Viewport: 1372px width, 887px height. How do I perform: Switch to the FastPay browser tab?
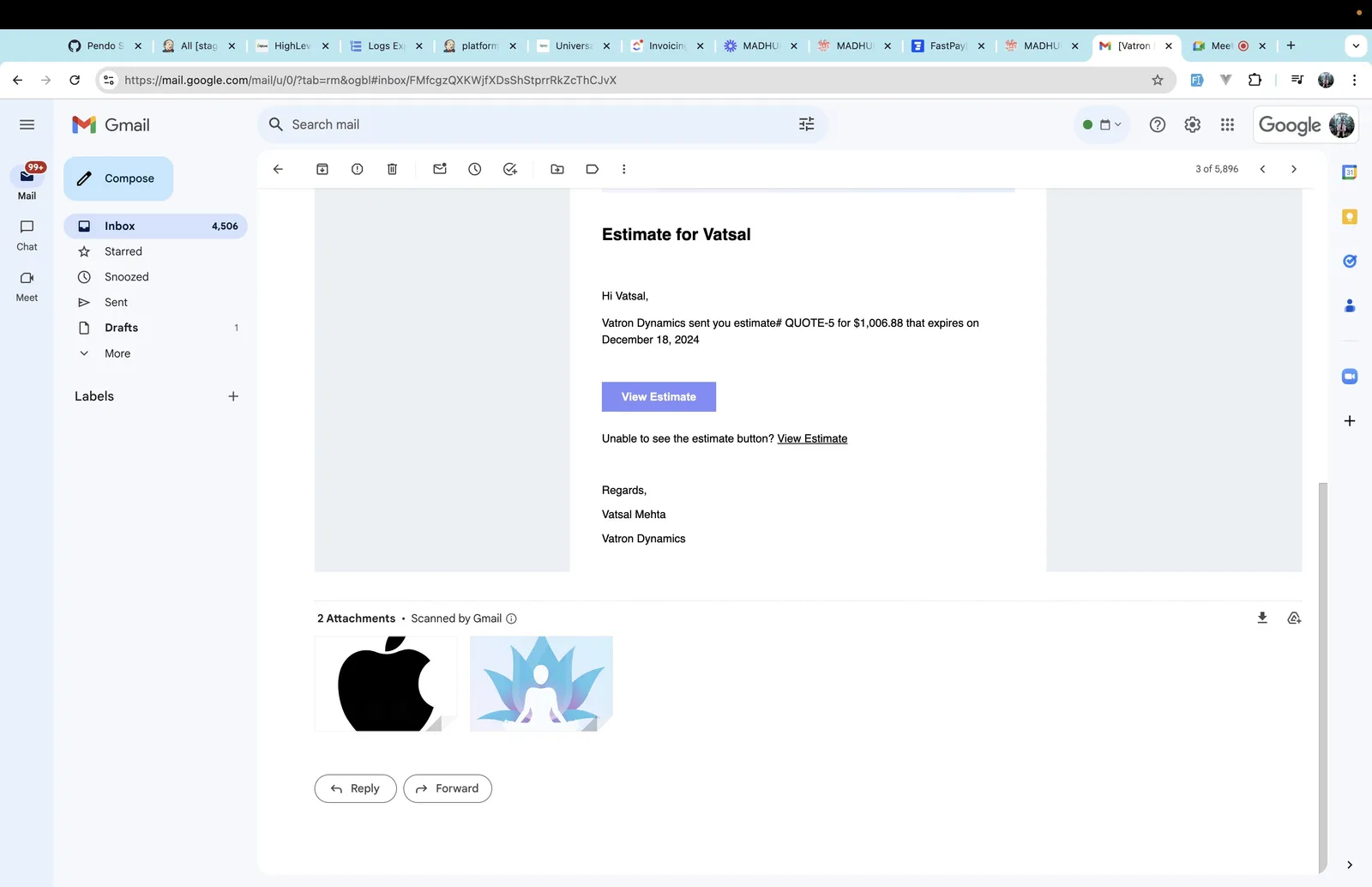[x=948, y=46]
